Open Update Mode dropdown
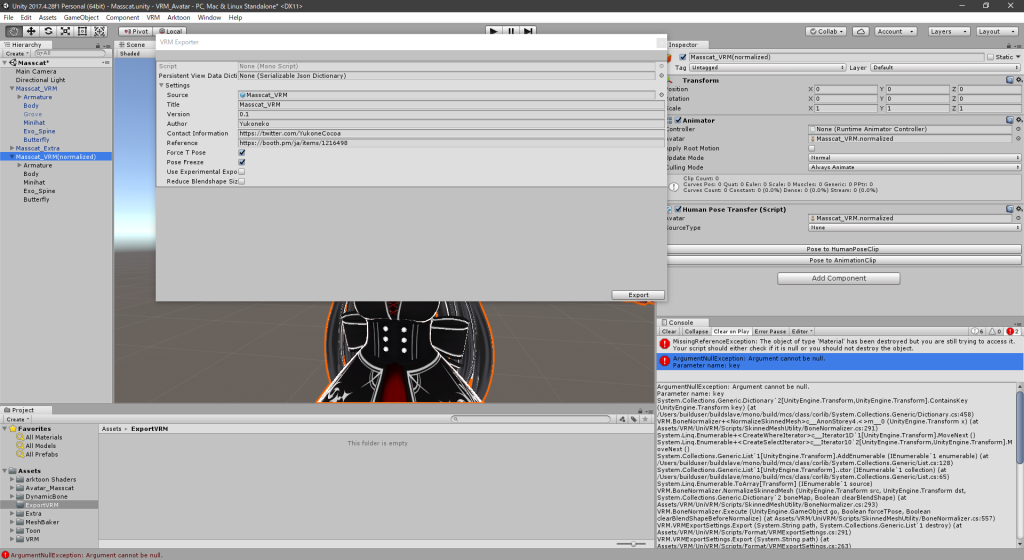The image size is (1024, 560). (x=914, y=158)
